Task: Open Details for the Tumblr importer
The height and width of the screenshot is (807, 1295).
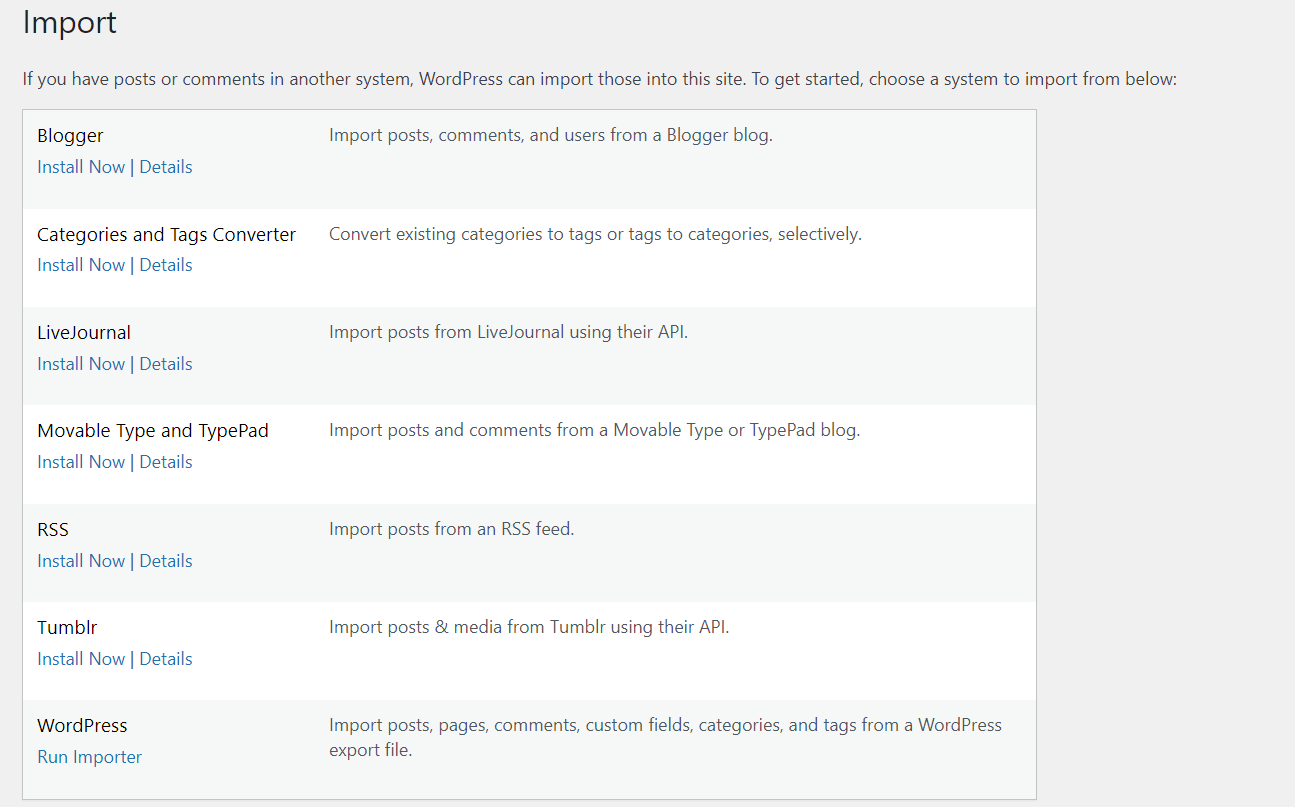Action: coord(166,658)
